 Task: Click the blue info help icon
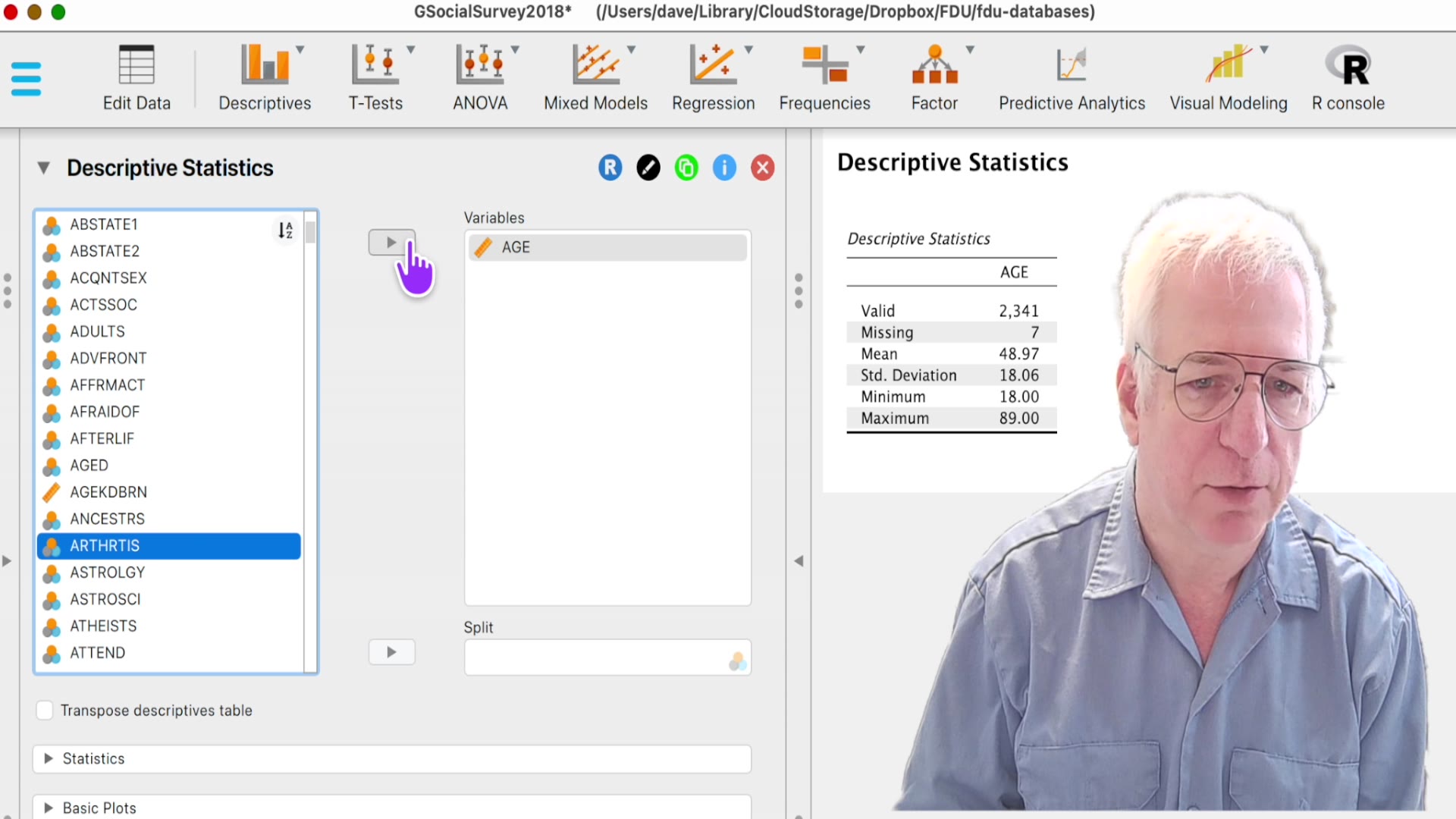(x=724, y=168)
